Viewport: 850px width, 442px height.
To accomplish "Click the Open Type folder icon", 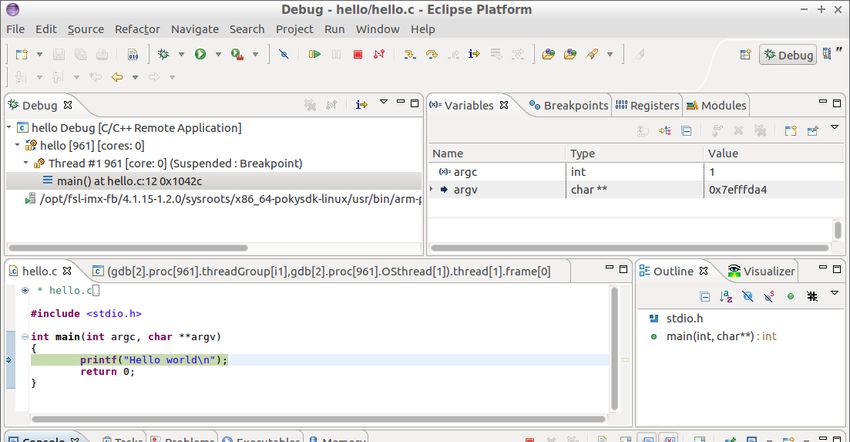I will pyautogui.click(x=548, y=54).
